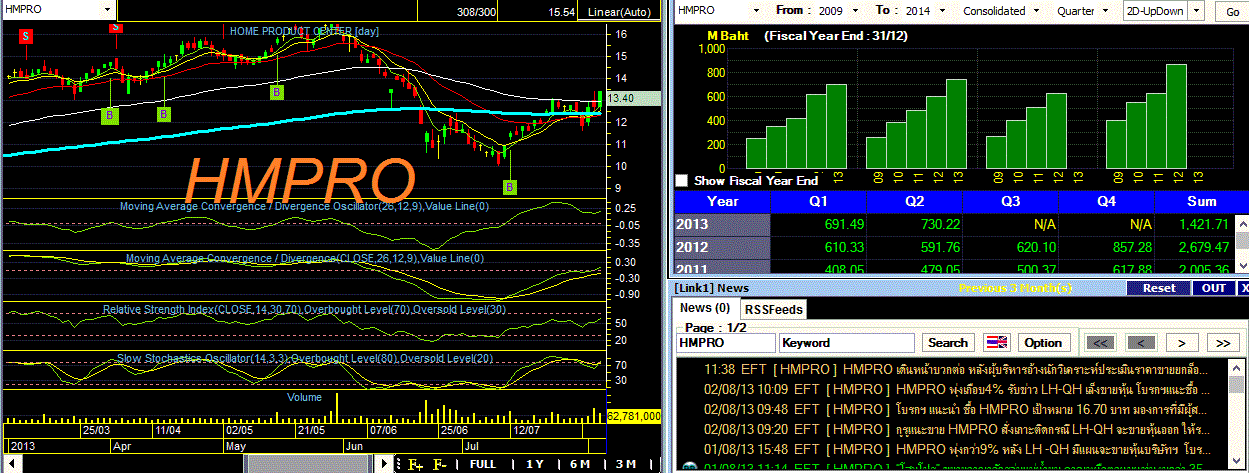Image resolution: width=1250 pixels, height=473 pixels.
Task: Click the HMPRO symbol field in news search
Action: click(x=725, y=343)
